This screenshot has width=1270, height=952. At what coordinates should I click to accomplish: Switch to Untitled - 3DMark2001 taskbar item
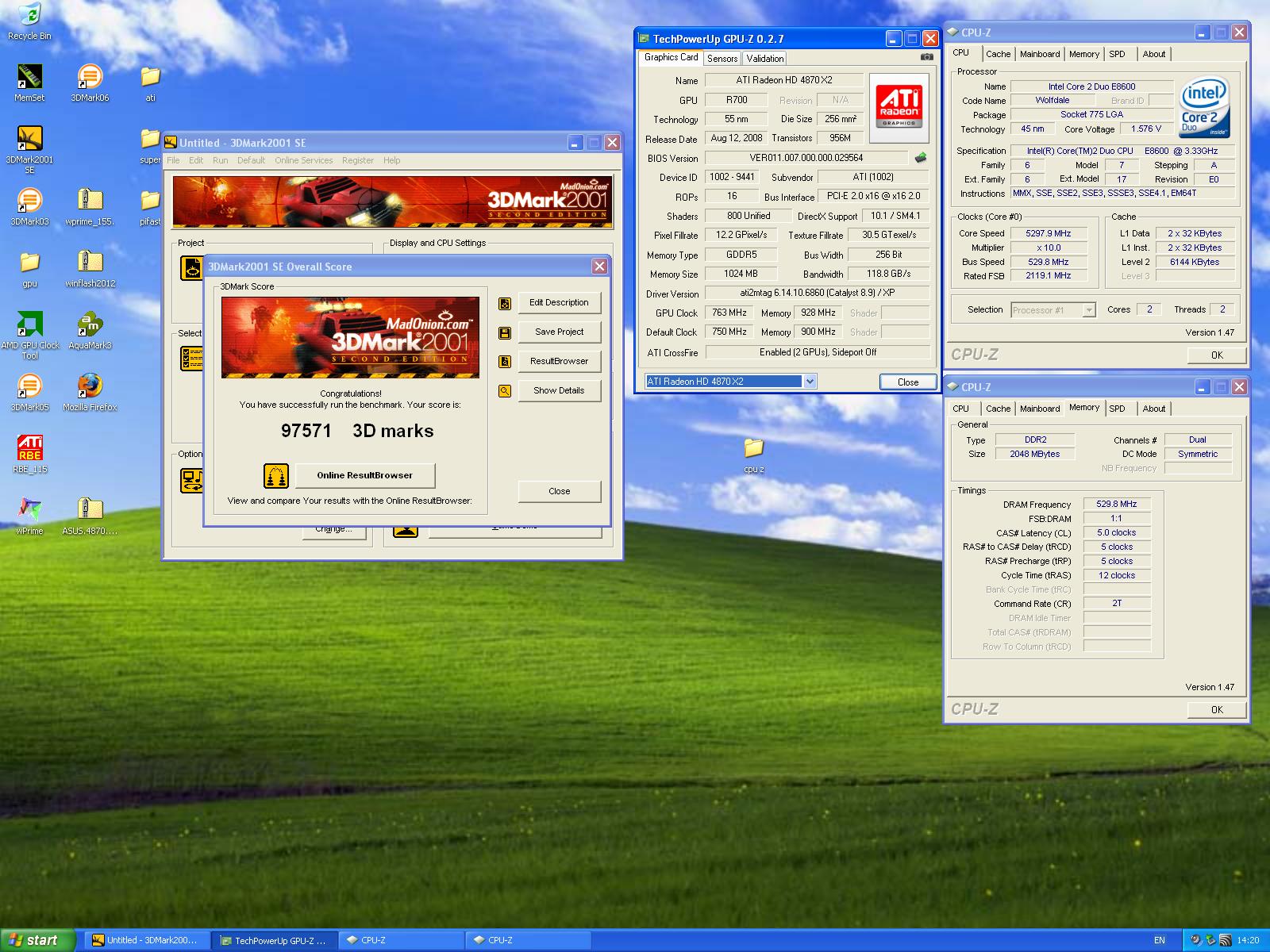pos(148,941)
